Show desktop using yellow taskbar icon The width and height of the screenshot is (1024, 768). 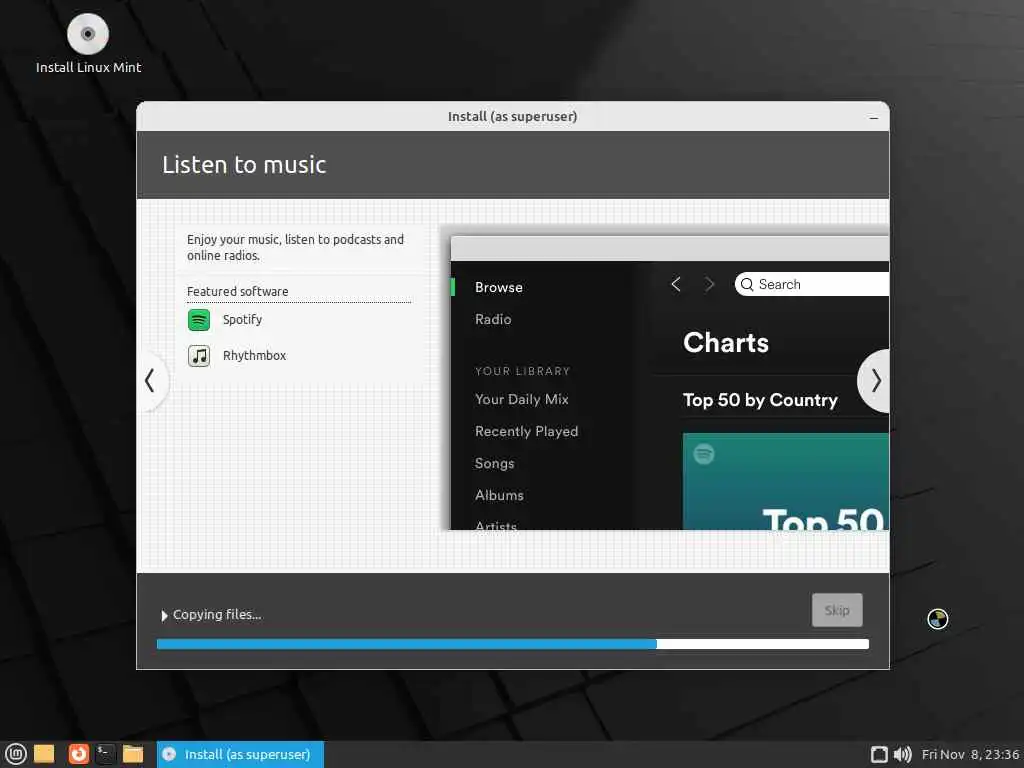pyautogui.click(x=44, y=754)
